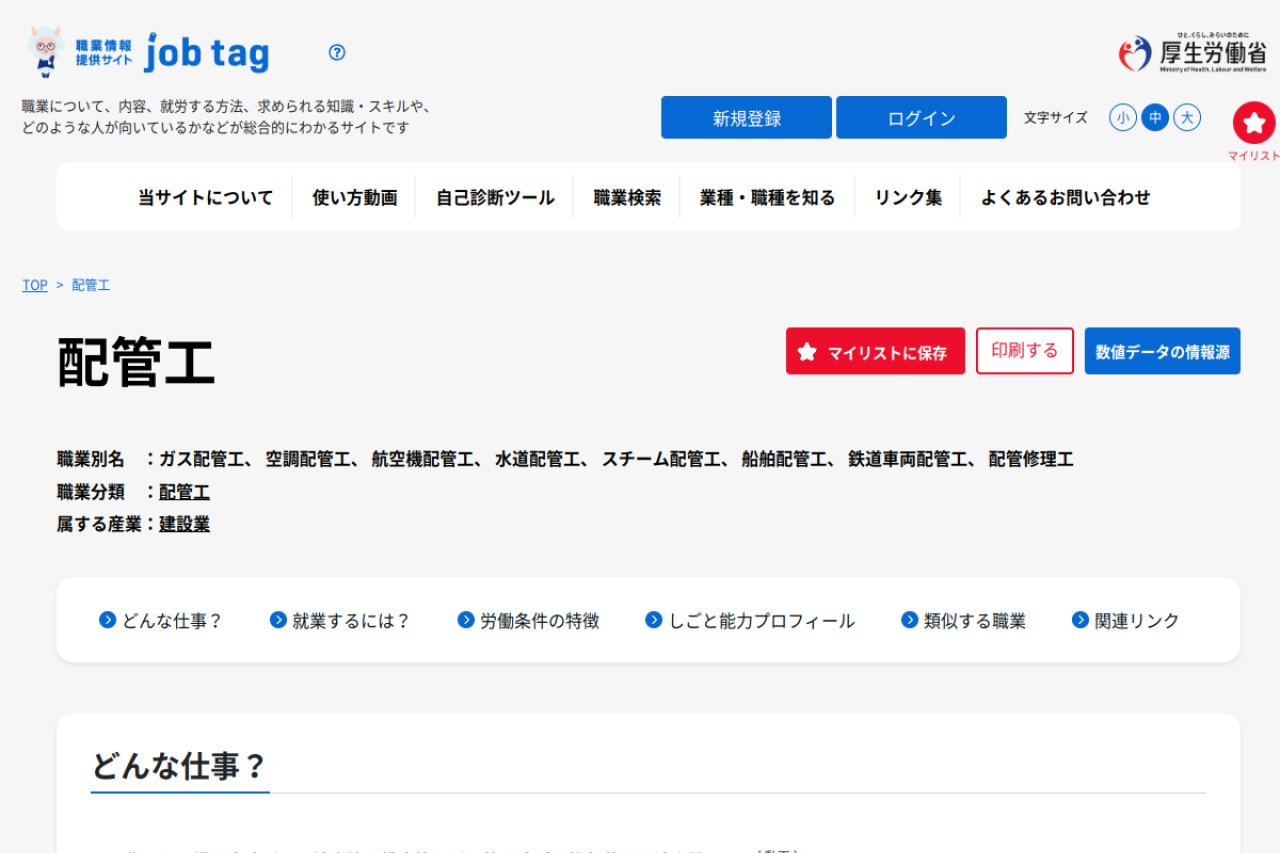Click arrow icon beside 関連リンク anchor
The image size is (1280, 853).
pos(1080,620)
